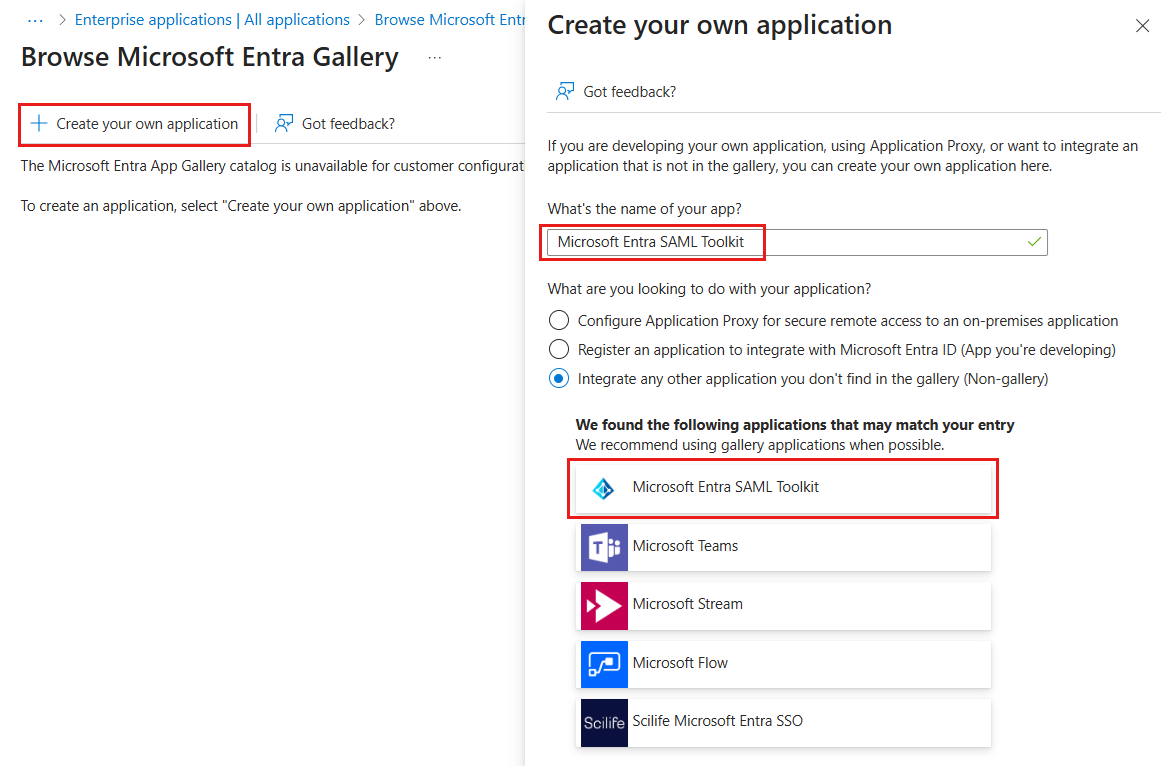The width and height of the screenshot is (1170, 766).
Task: Select the Register an application radio option
Action: point(558,350)
